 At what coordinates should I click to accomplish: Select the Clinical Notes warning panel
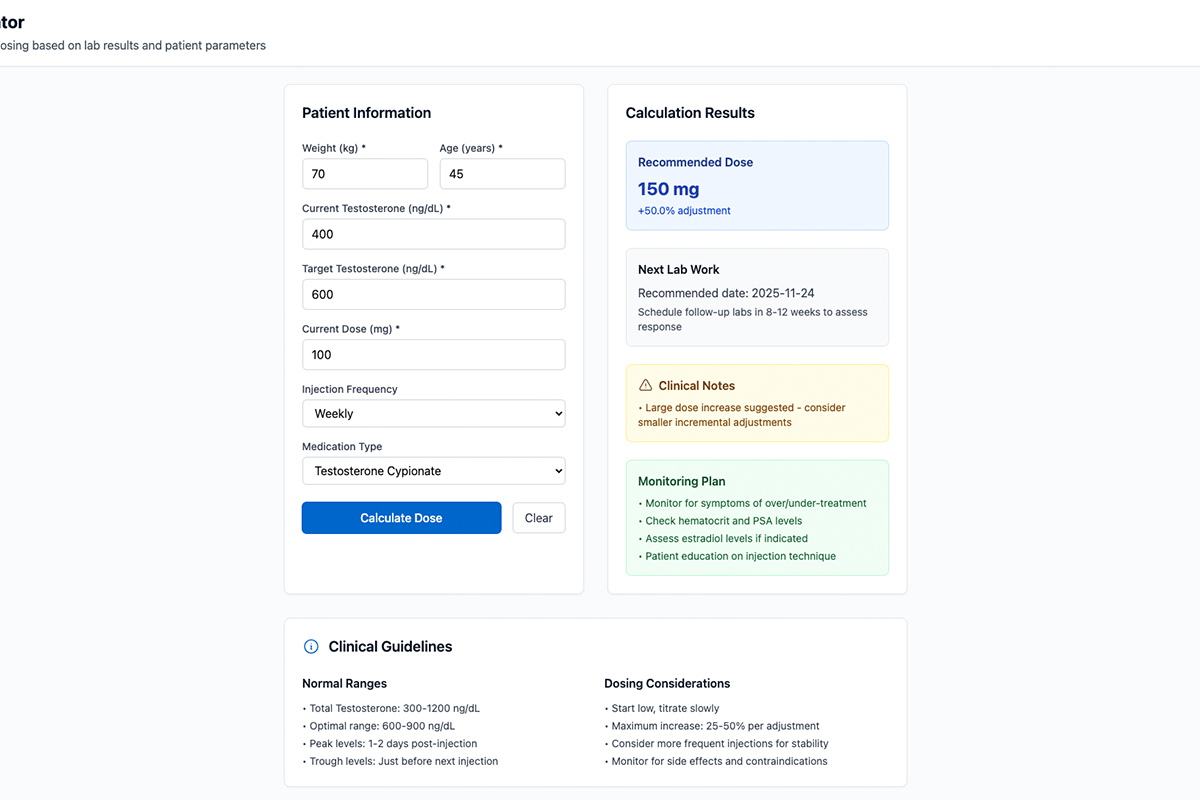756,402
